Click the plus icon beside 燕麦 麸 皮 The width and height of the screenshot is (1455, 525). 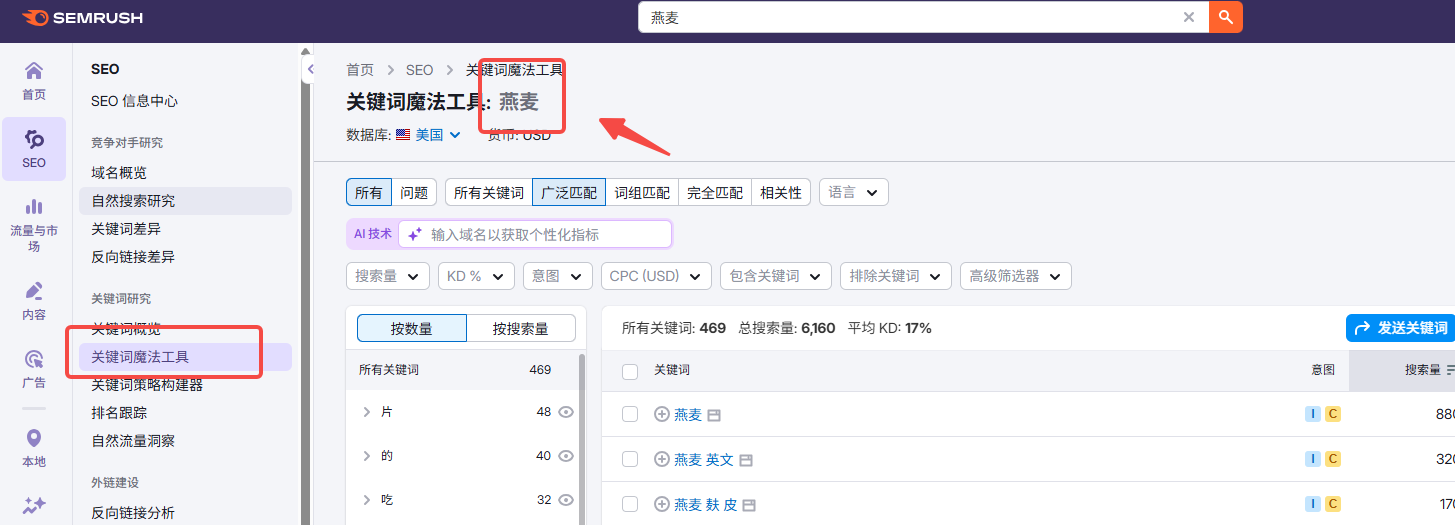(661, 504)
